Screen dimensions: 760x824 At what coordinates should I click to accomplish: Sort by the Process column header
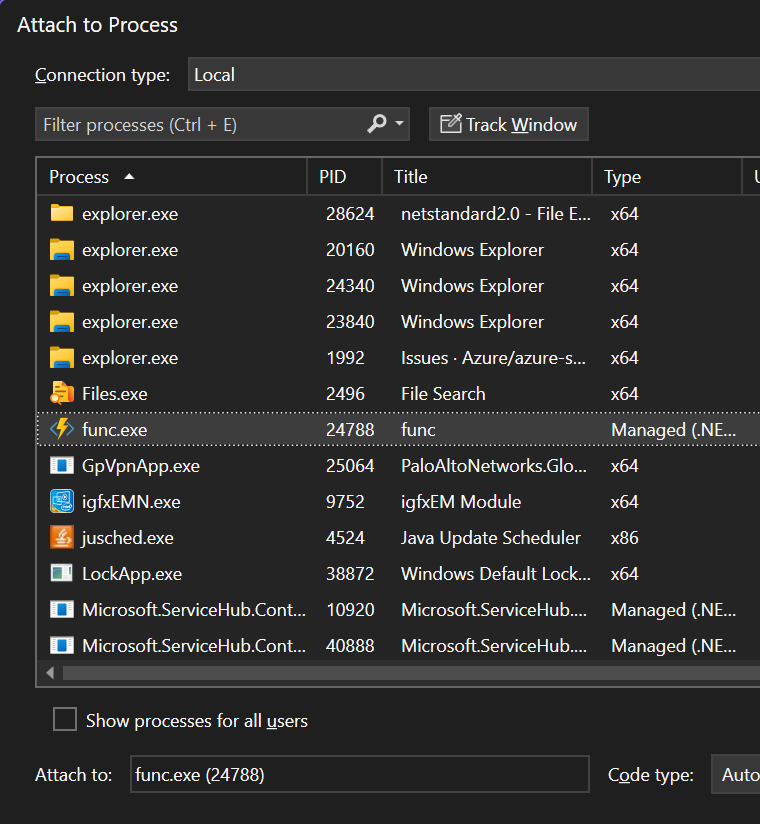click(x=79, y=177)
